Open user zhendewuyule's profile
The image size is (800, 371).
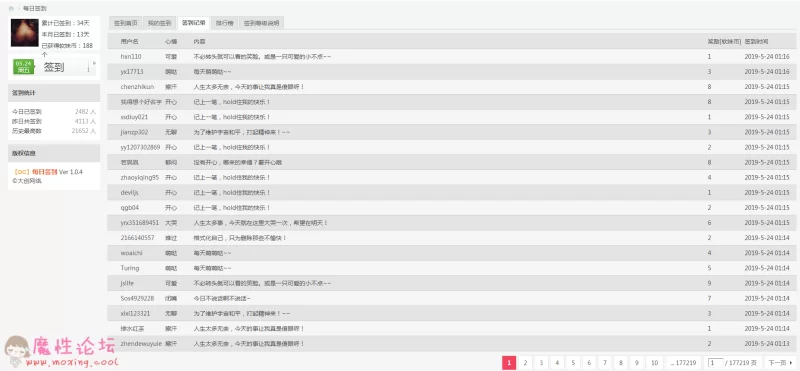point(141,344)
